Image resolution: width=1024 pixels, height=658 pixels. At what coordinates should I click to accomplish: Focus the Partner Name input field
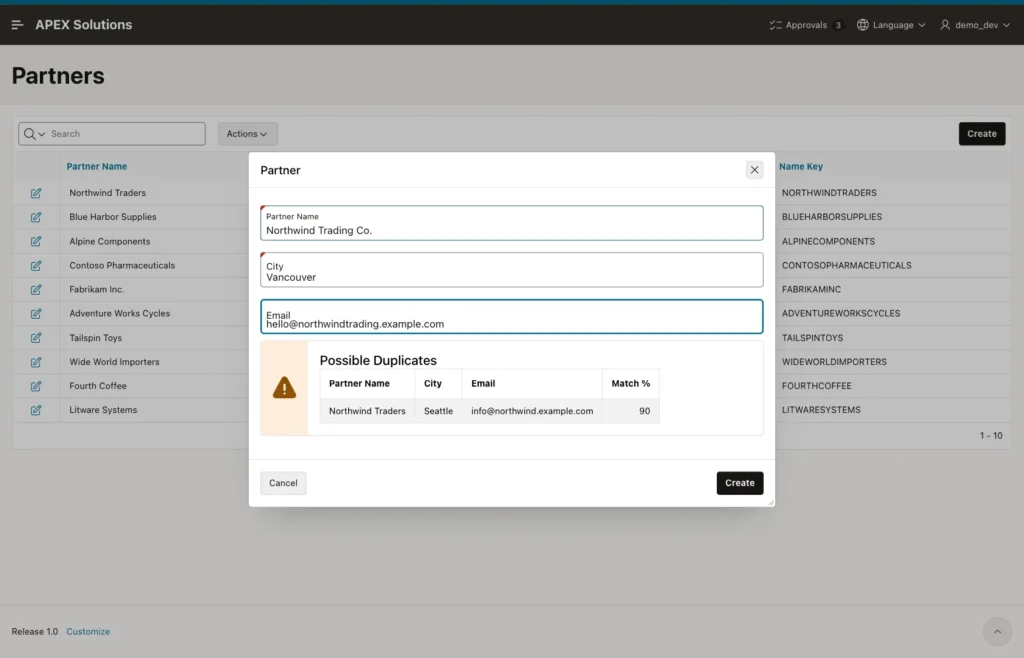[x=511, y=223]
